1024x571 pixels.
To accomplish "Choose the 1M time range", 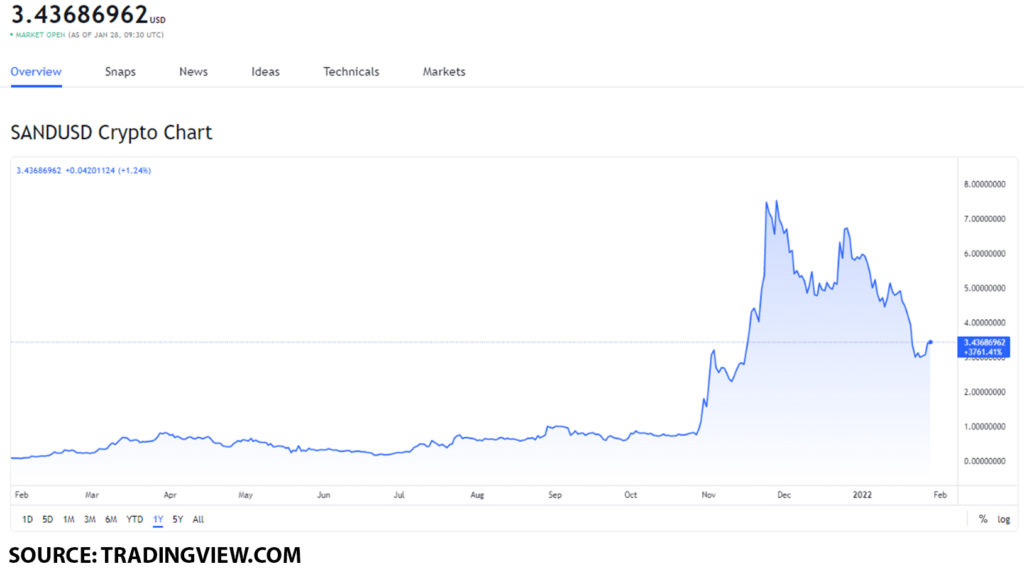I will [69, 519].
